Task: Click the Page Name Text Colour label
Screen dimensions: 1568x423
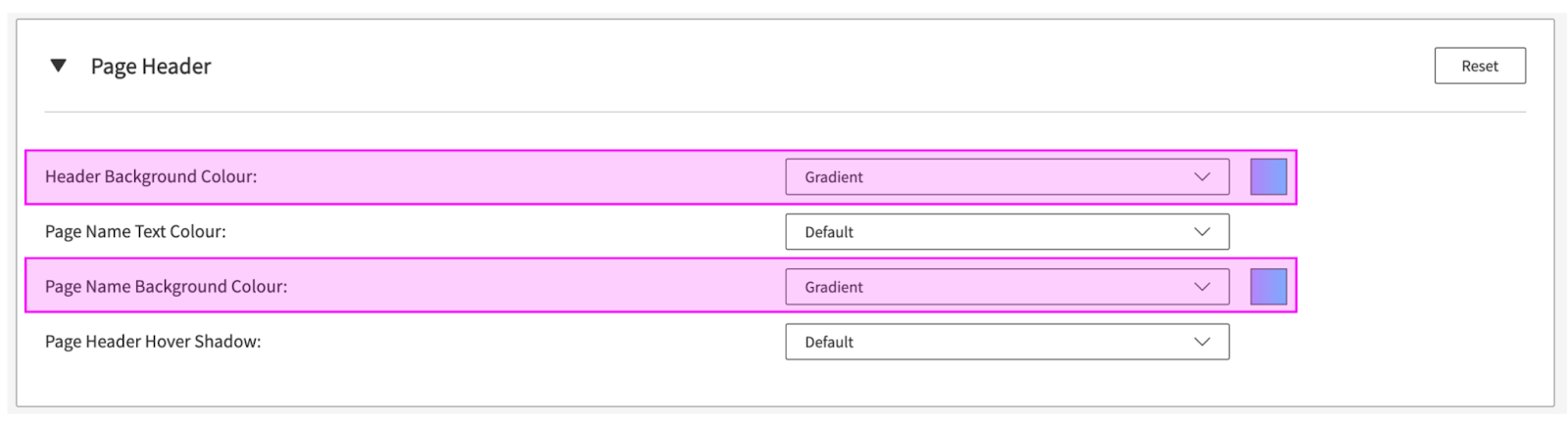Action: [135, 232]
